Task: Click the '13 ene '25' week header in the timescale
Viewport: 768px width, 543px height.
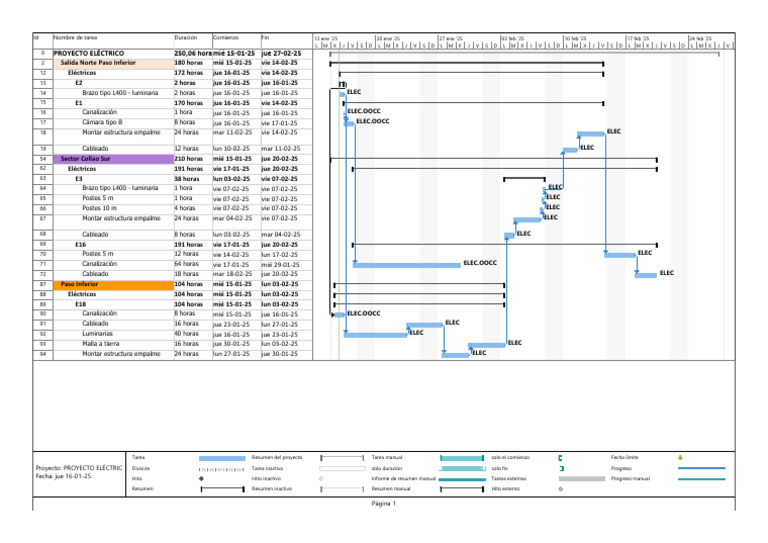Action: pyautogui.click(x=326, y=38)
